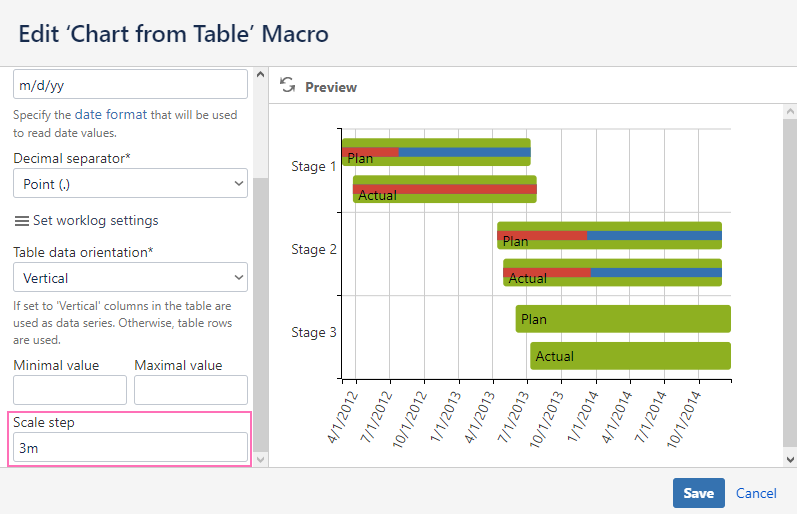797x514 pixels.
Task: Click the preview pane scroll-down arrow
Action: (790, 460)
